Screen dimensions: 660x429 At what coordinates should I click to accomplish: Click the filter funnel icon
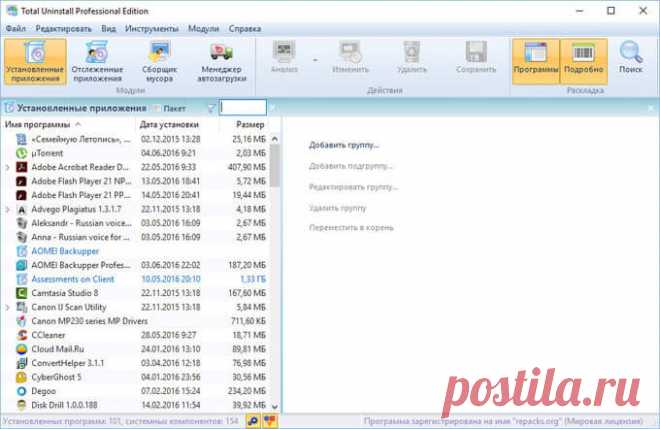click(x=211, y=109)
